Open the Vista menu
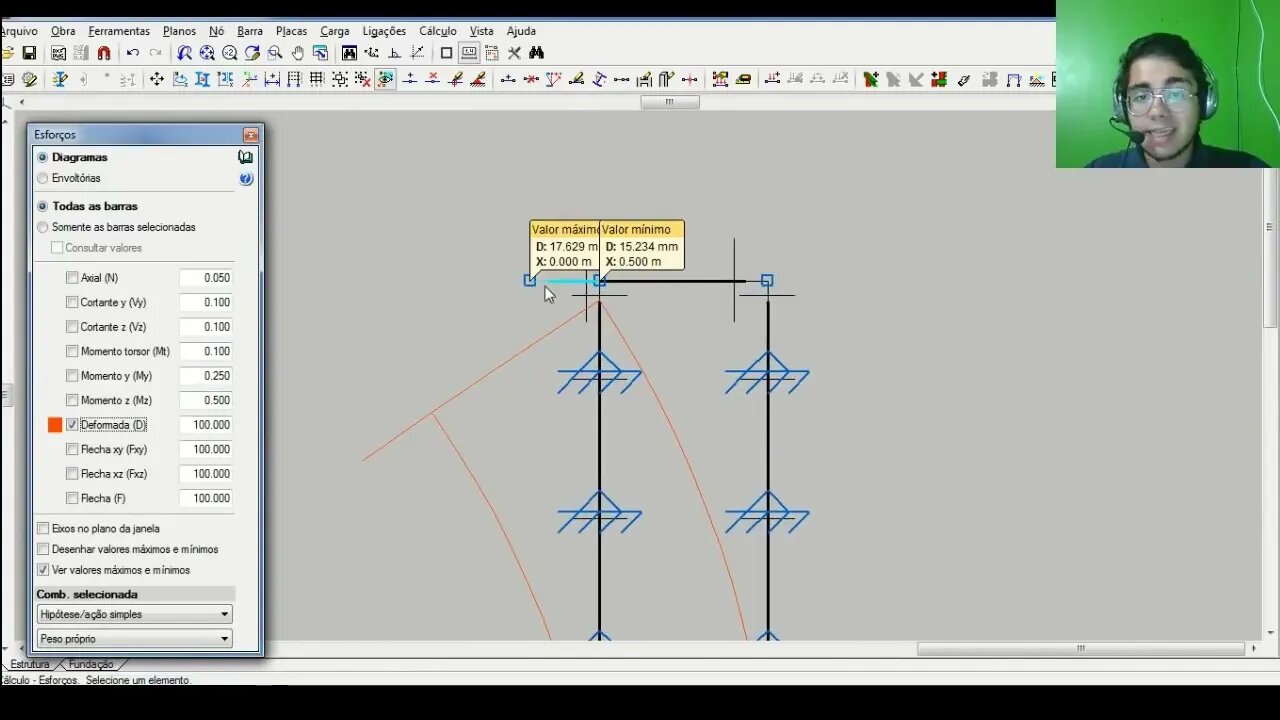This screenshot has width=1280, height=720. 482,31
